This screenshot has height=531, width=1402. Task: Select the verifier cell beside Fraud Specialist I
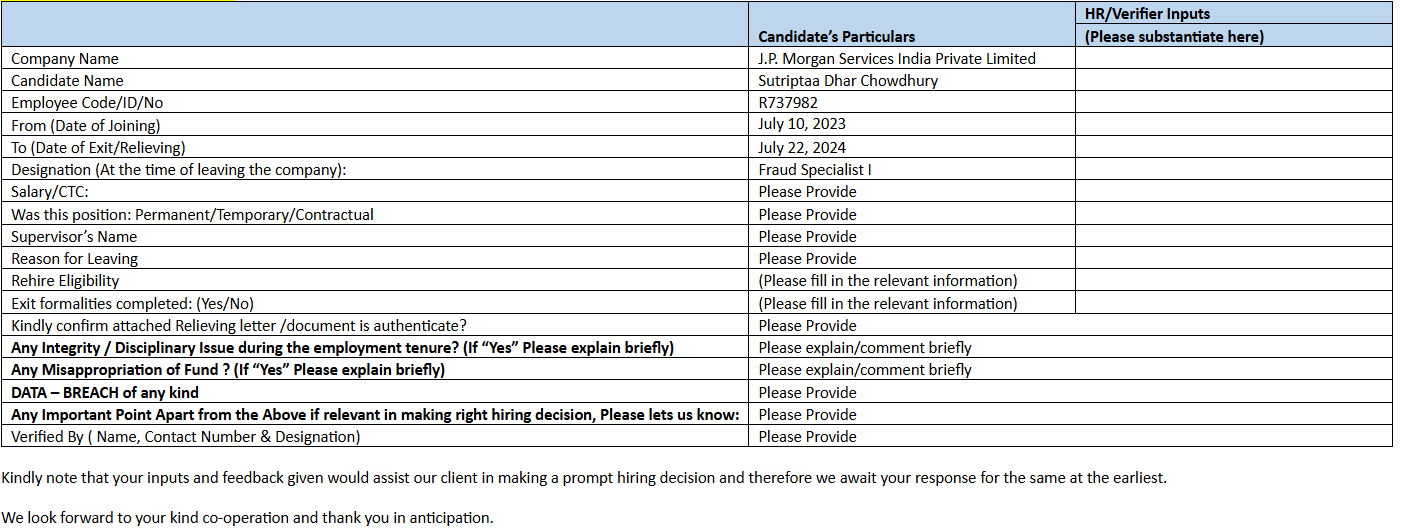(1233, 169)
